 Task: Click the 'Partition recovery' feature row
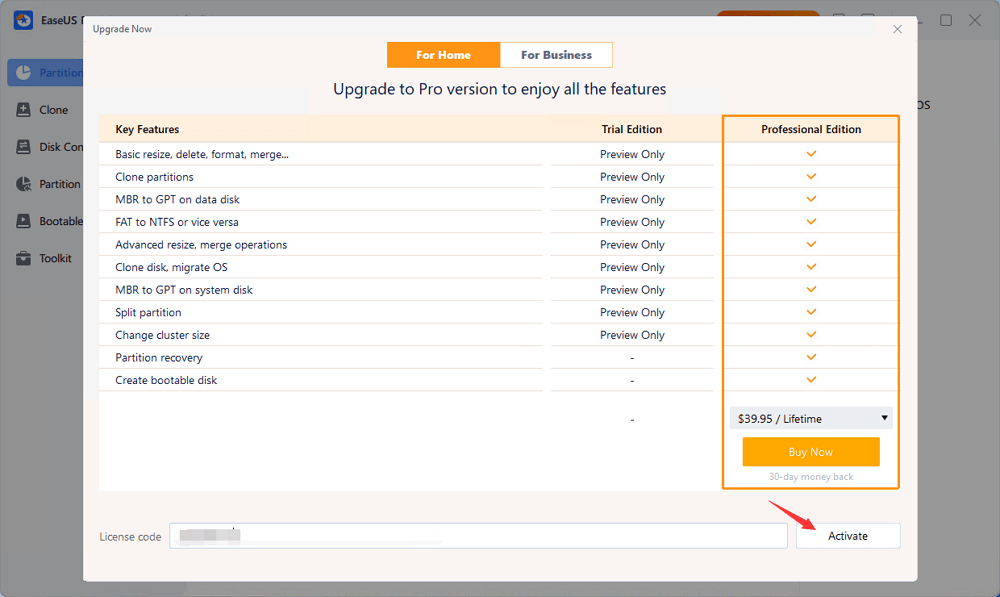[x=321, y=358]
